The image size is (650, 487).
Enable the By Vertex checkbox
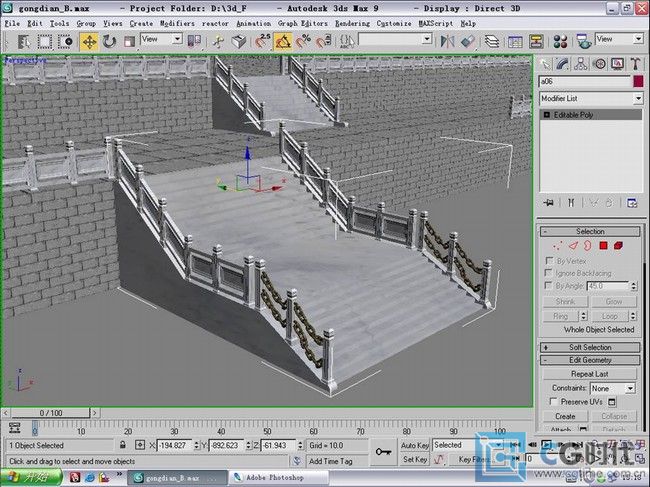(x=549, y=261)
